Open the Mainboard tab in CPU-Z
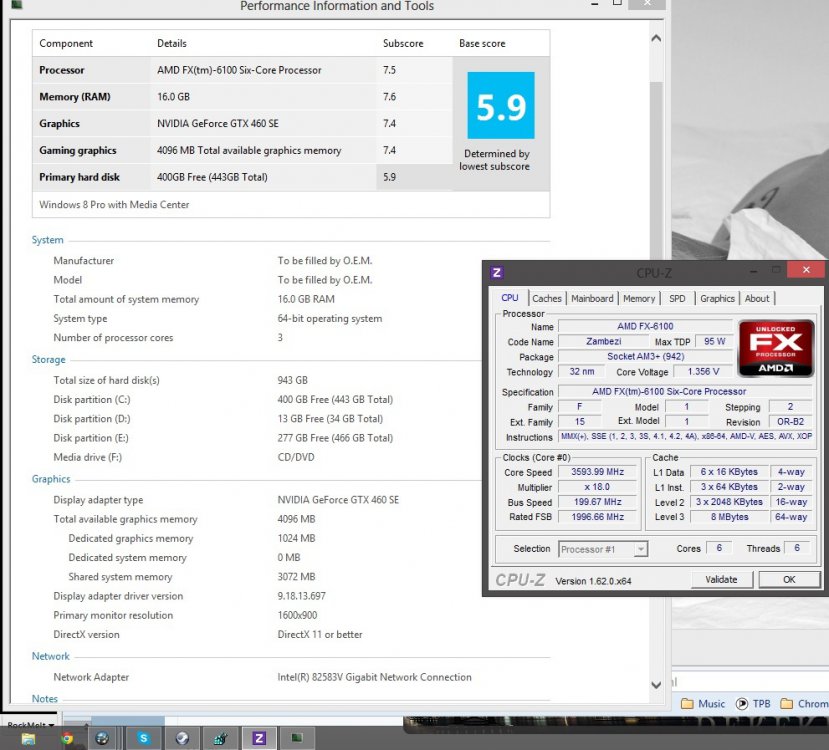The height and width of the screenshot is (750, 829). pos(592,299)
